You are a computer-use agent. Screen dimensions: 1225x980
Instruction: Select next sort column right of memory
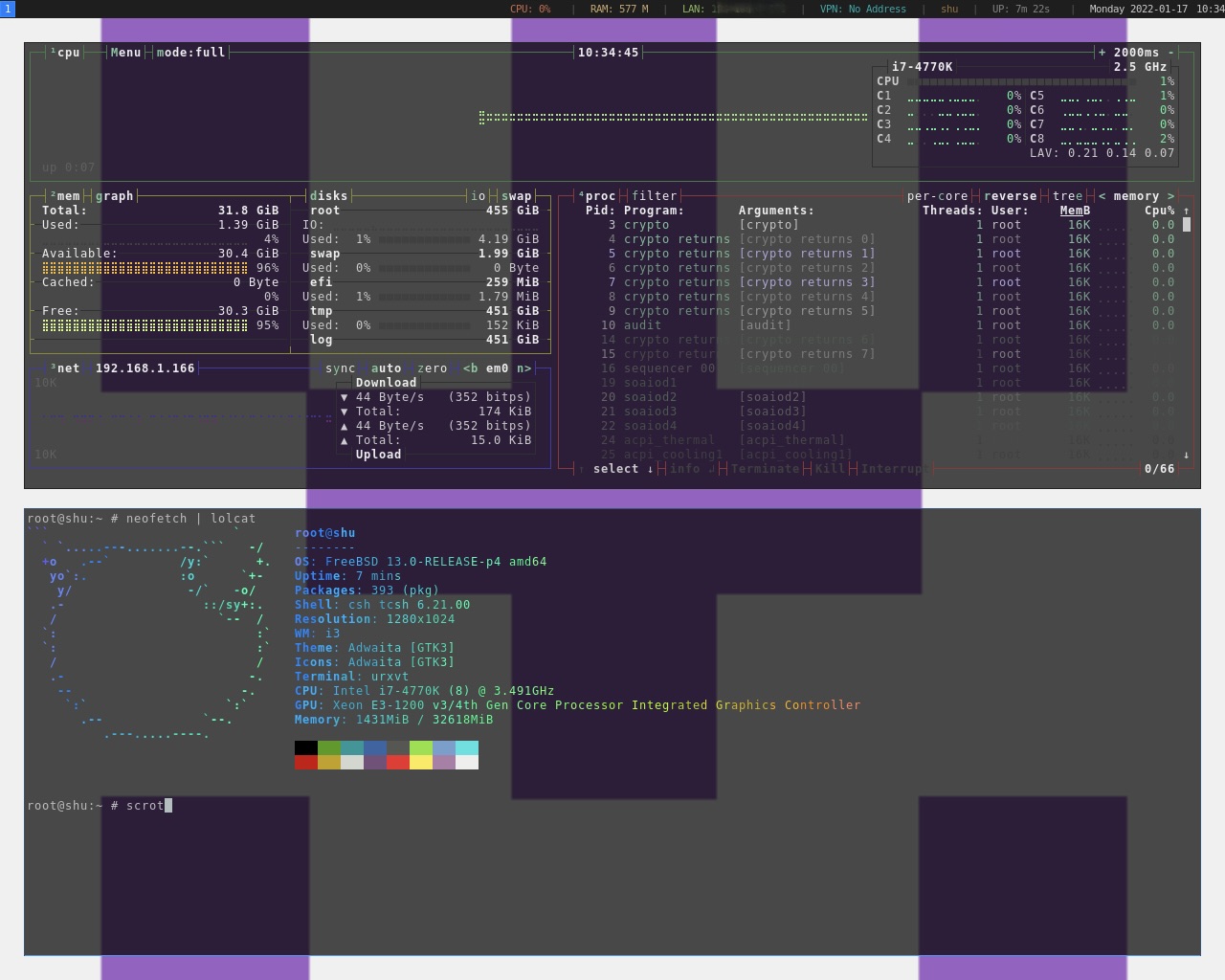pyautogui.click(x=1170, y=196)
